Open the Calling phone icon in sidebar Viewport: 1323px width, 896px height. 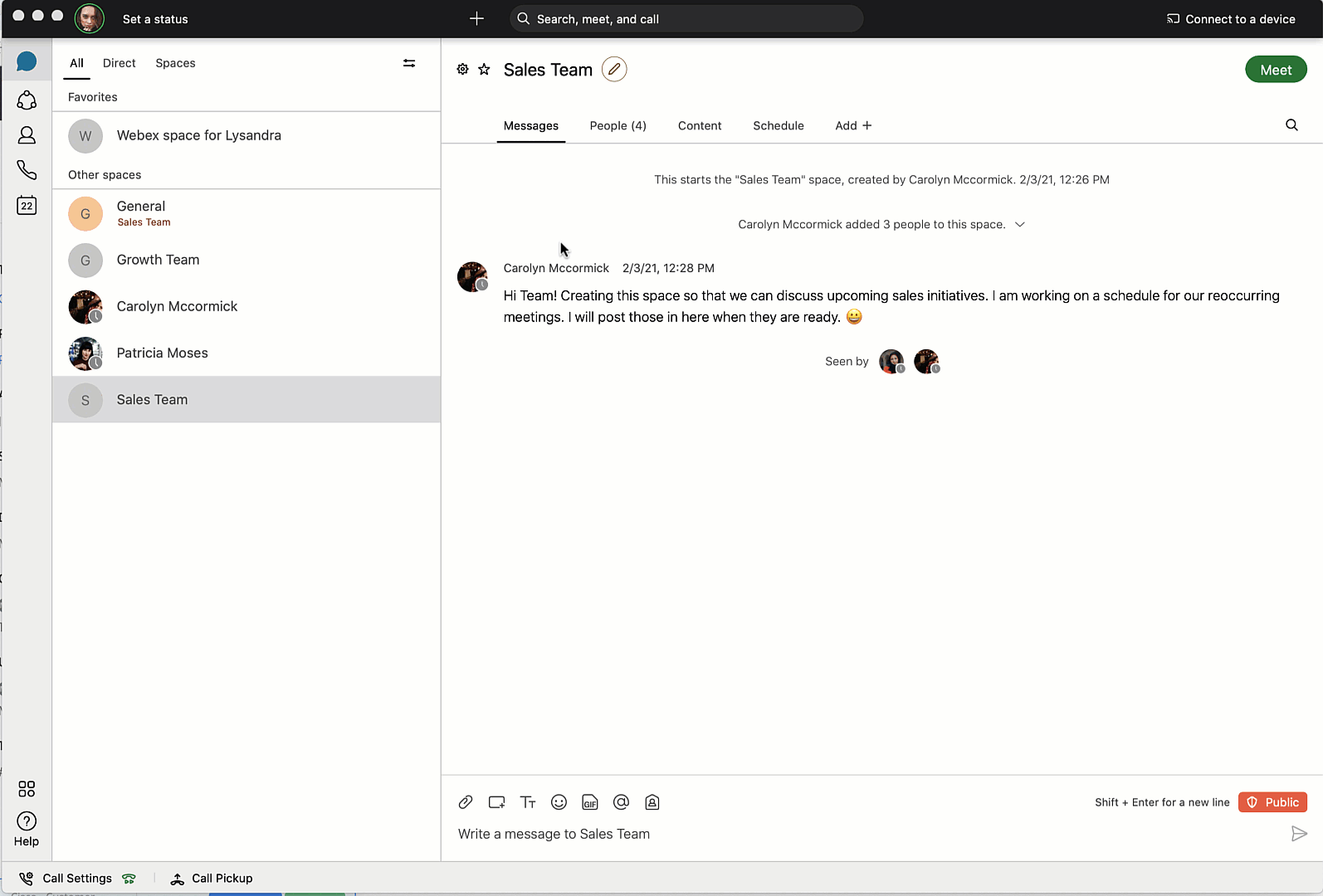point(27,170)
